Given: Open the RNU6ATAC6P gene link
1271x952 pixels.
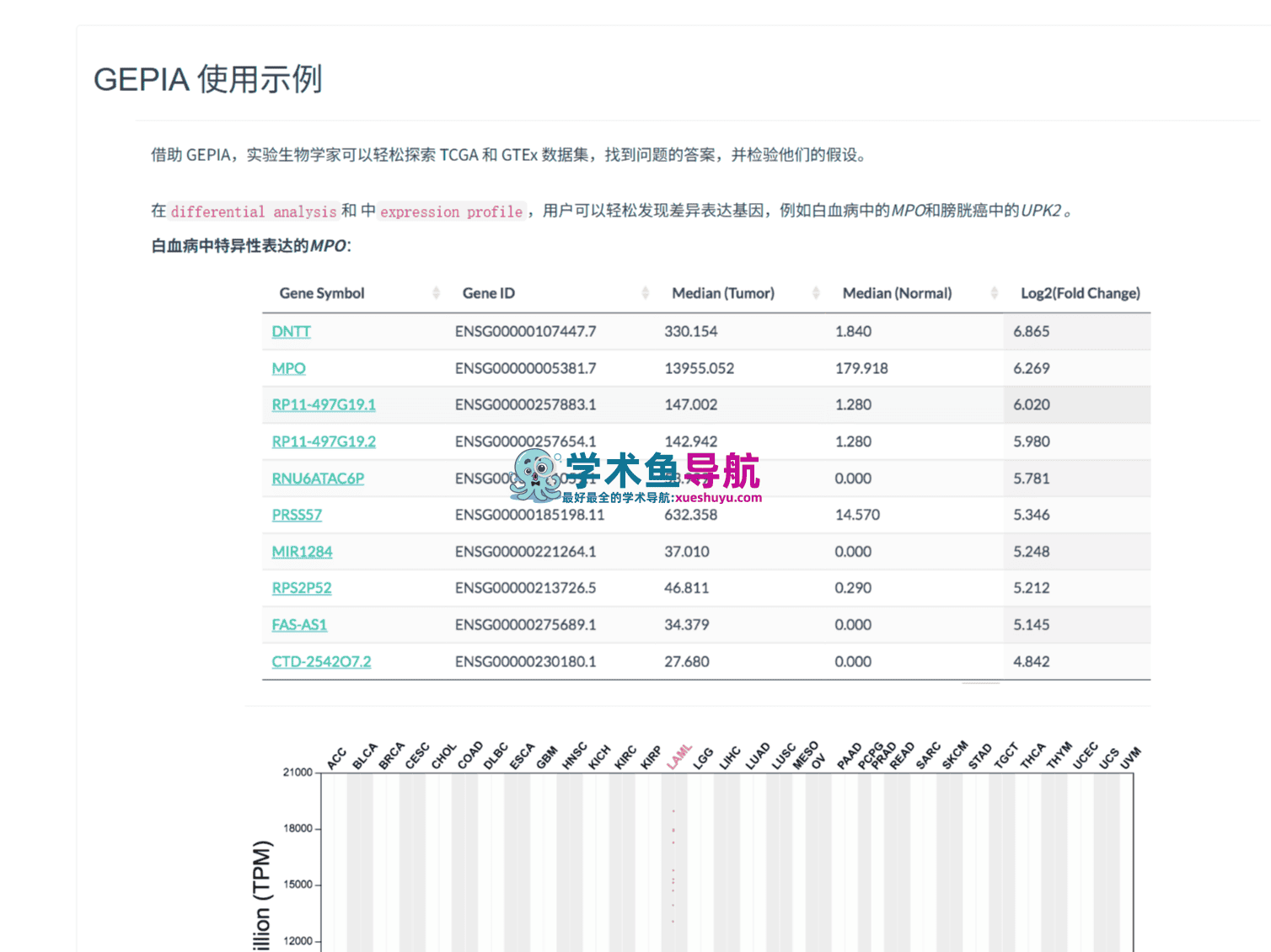Looking at the screenshot, I should coord(318,479).
